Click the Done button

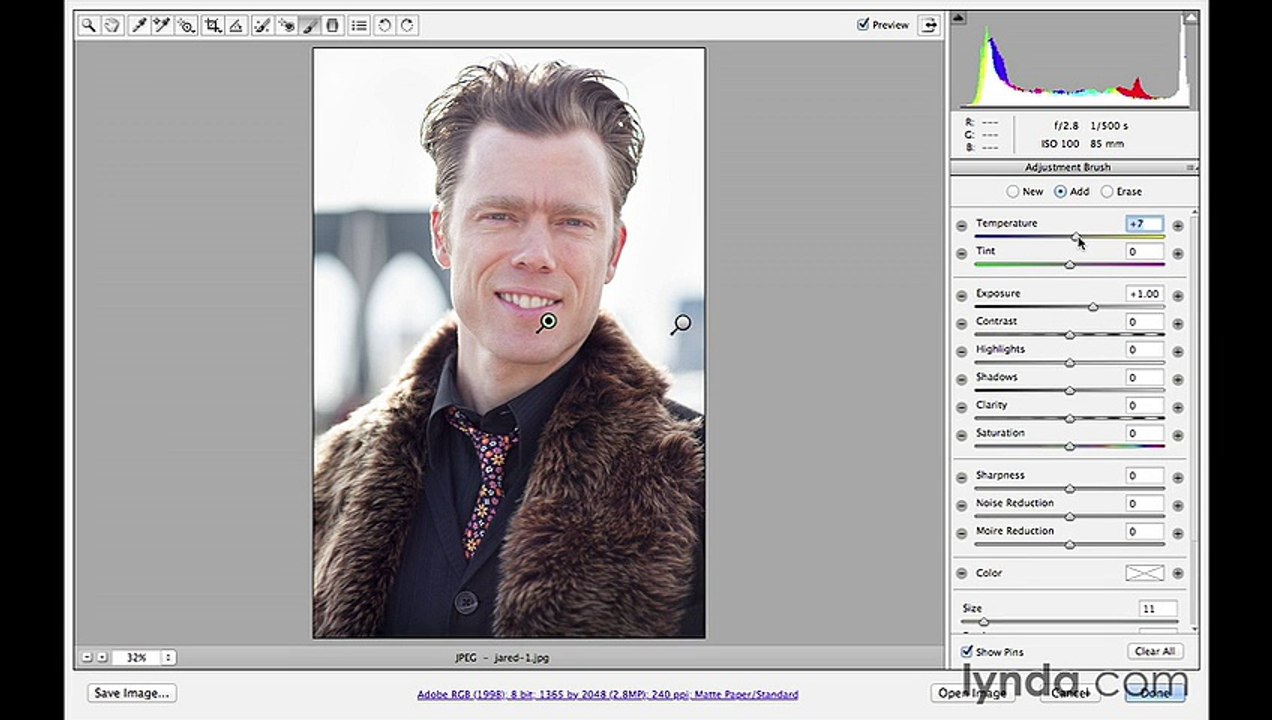(1155, 693)
